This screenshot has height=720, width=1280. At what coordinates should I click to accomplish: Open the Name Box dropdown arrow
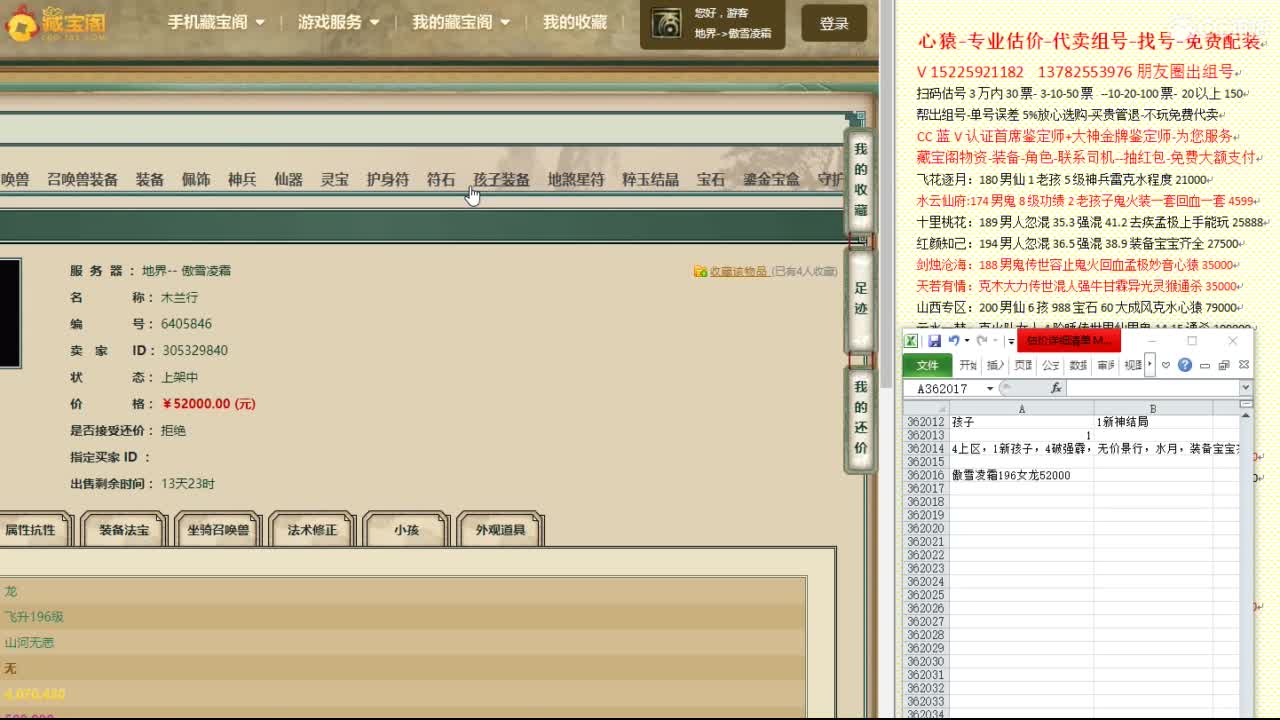tap(989, 388)
